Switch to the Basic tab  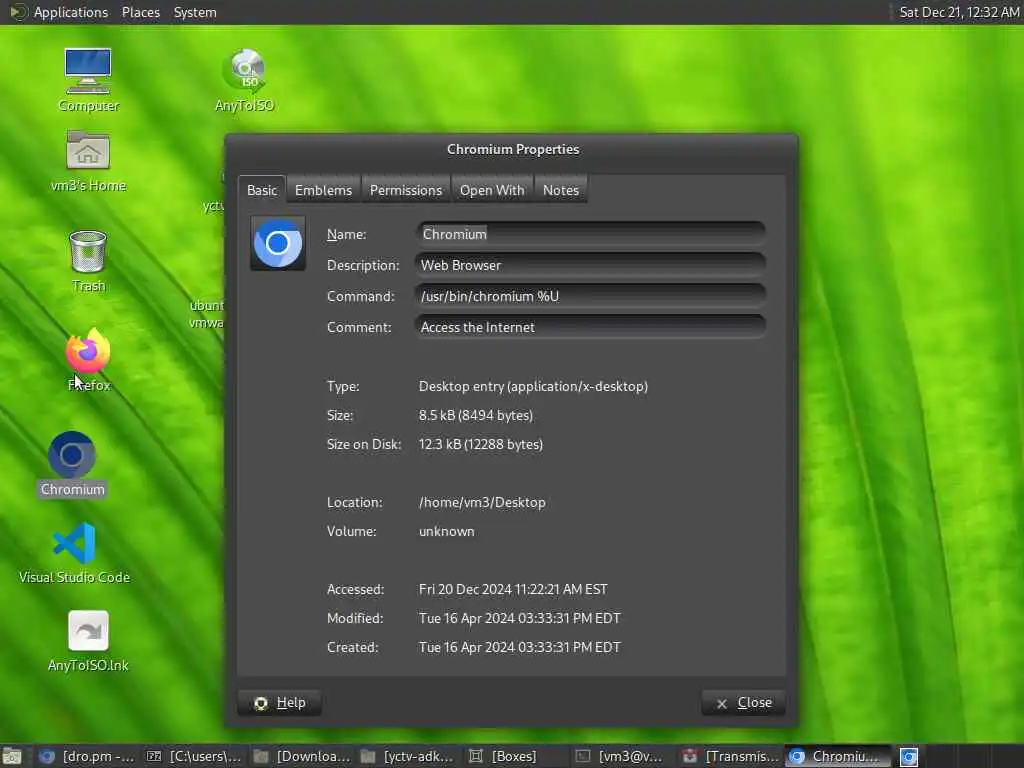(x=262, y=190)
